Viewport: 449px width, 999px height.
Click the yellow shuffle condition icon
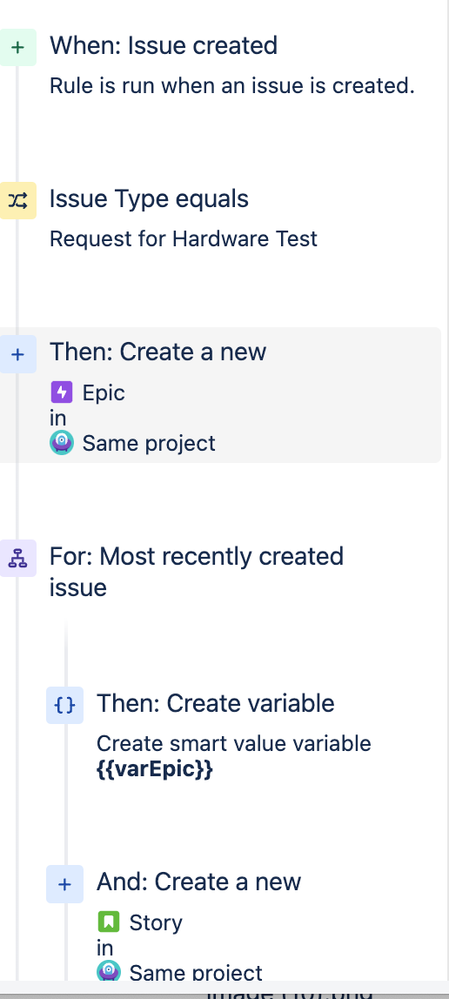click(18, 201)
